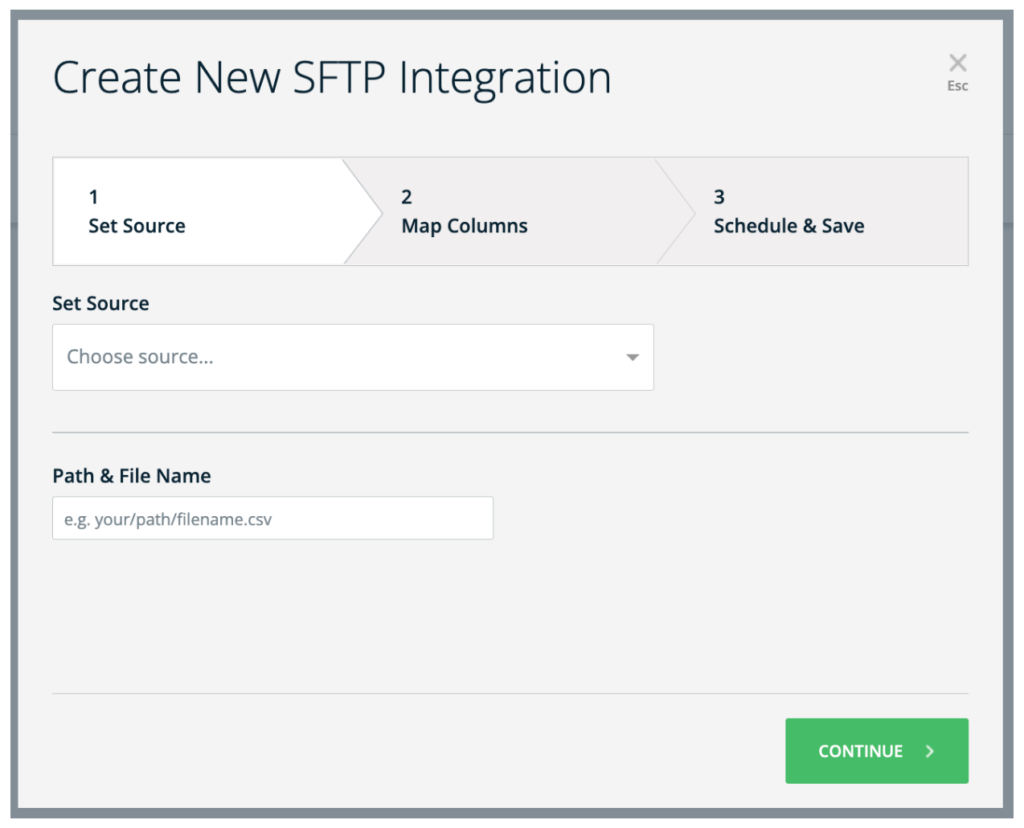Click the arrow divider between steps 1 and 2
Screen dimensions: 1024x828
tap(364, 211)
